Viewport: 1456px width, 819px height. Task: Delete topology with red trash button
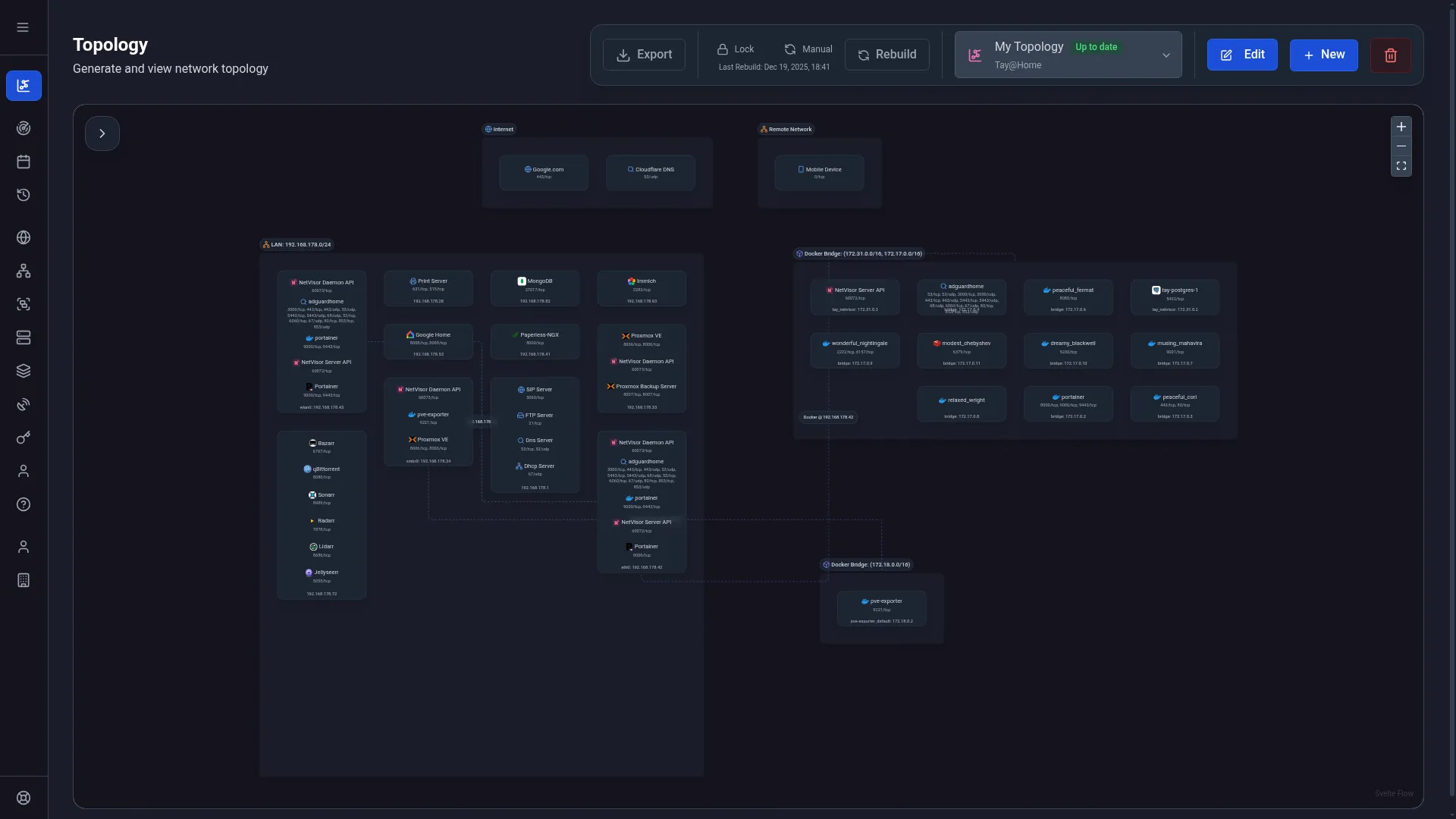click(1391, 55)
